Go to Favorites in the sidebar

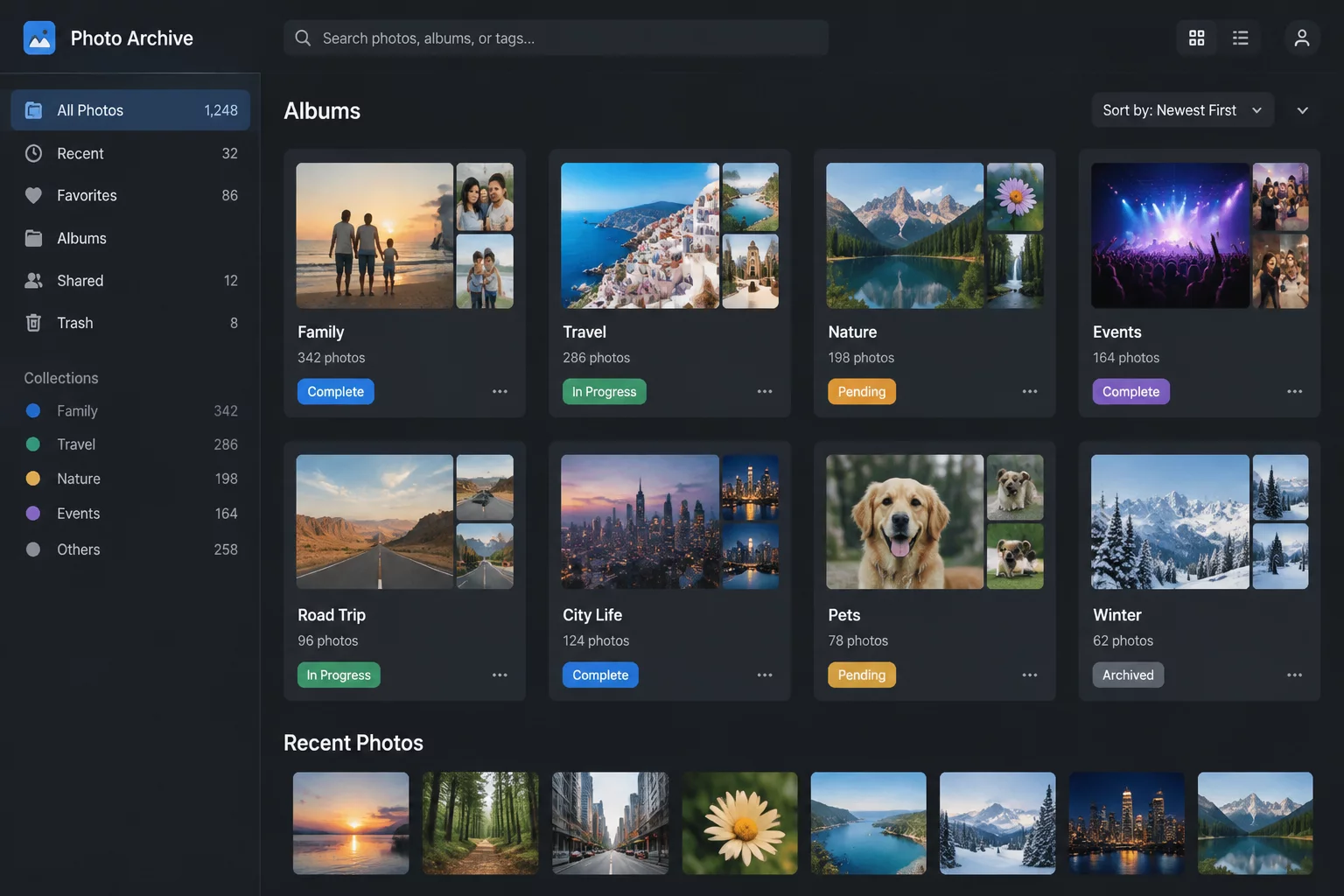(130, 195)
